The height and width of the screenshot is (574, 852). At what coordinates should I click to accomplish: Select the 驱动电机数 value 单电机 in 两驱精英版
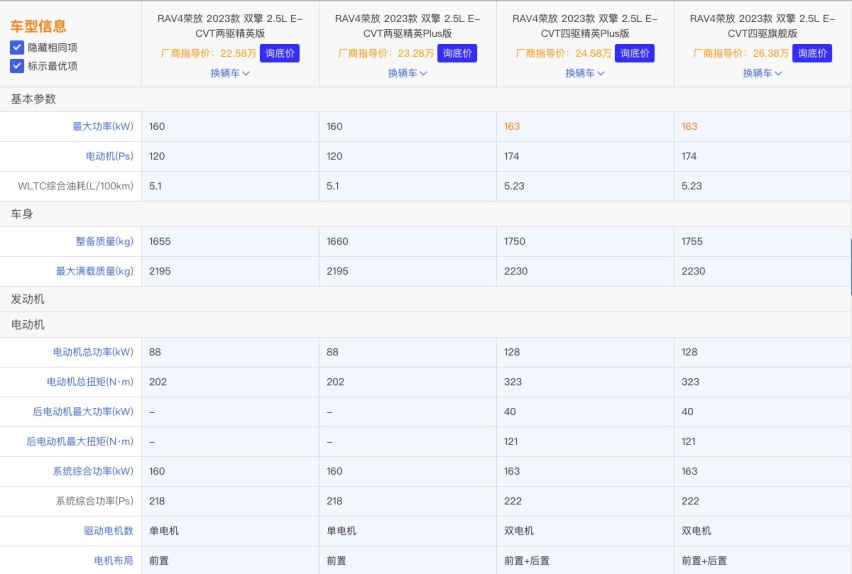pos(164,531)
